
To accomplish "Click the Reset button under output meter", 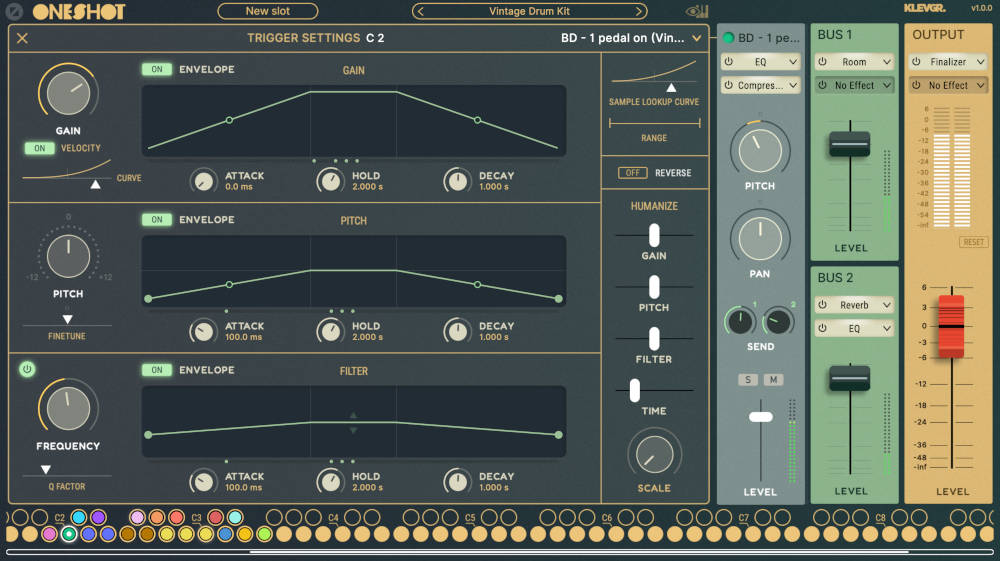I will coord(973,243).
